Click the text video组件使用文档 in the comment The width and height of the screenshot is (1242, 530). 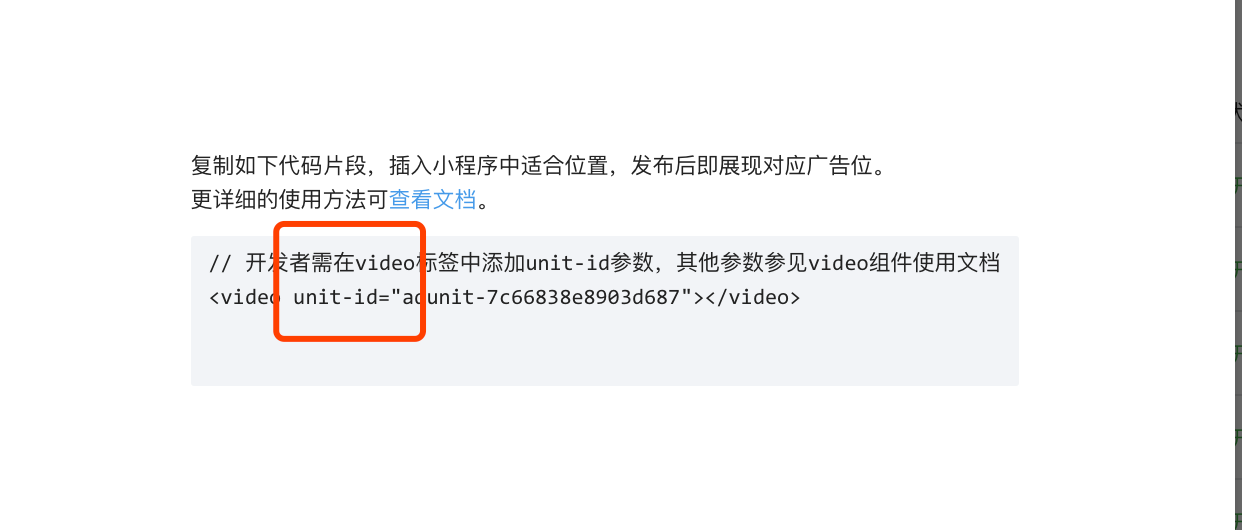pos(904,264)
